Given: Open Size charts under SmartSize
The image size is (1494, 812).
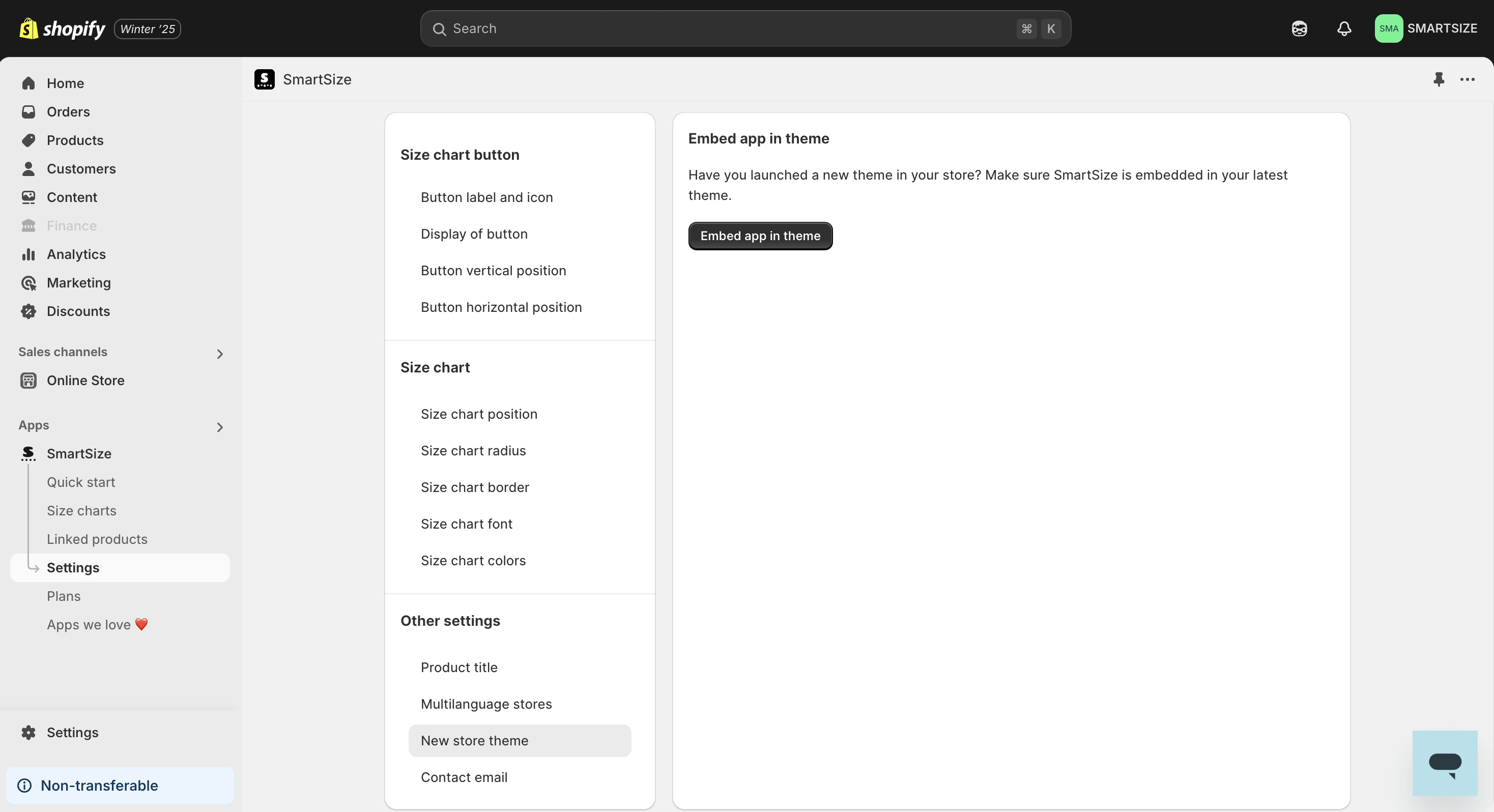Looking at the screenshot, I should click(82, 510).
